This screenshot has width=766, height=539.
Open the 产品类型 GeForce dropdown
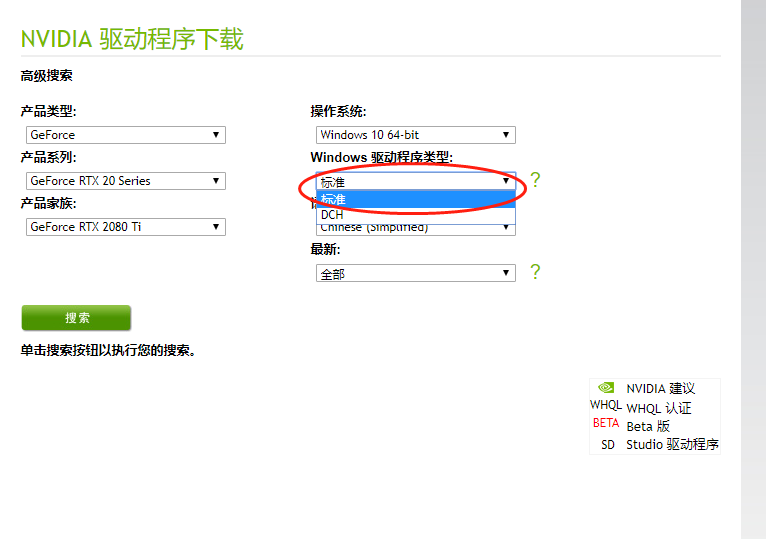(126, 135)
